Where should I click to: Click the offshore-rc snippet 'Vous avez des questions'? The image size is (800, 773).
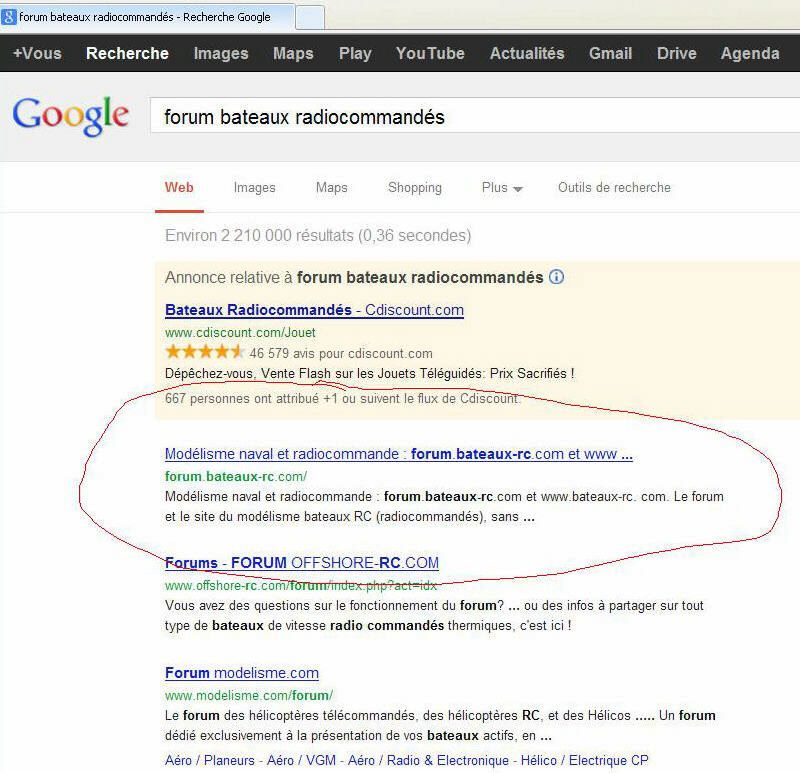coord(434,615)
